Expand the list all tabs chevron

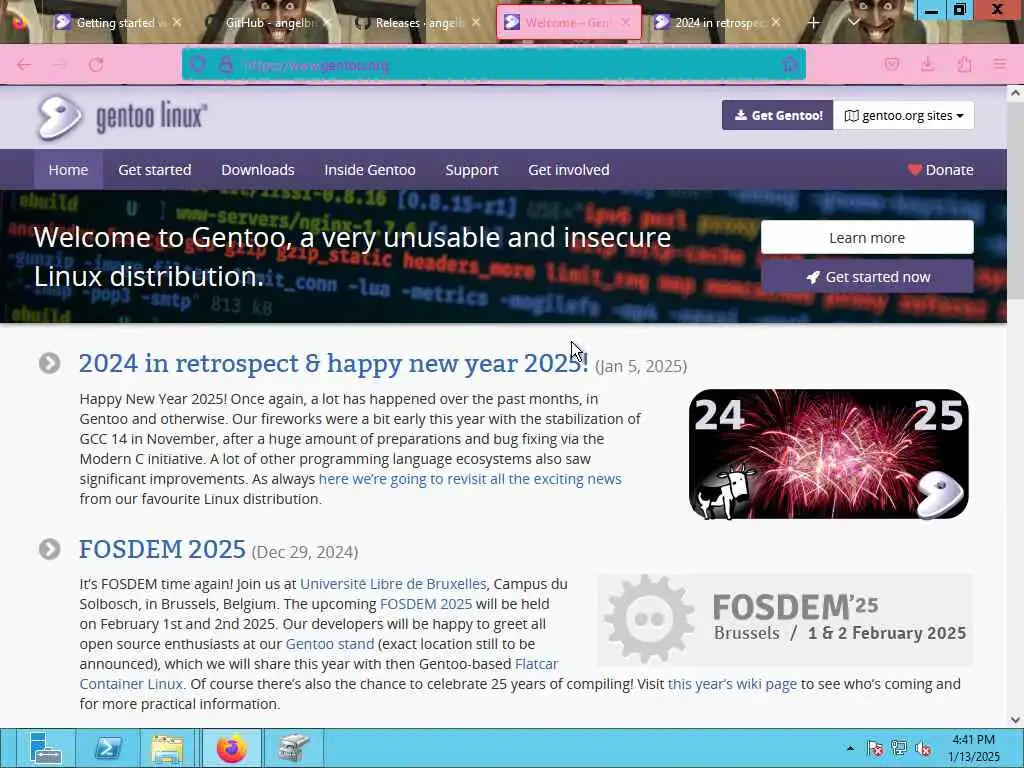pos(853,23)
